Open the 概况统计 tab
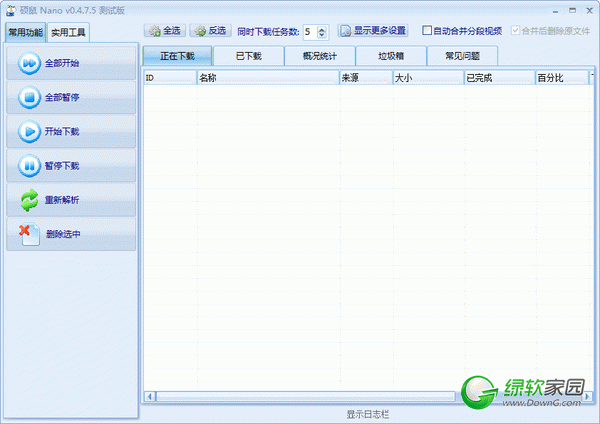 pyautogui.click(x=320, y=56)
